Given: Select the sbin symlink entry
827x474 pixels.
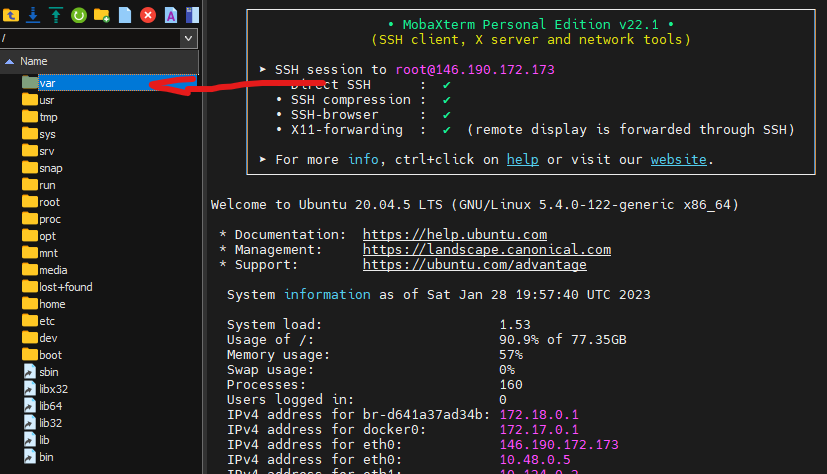Looking at the screenshot, I should pyautogui.click(x=48, y=372).
